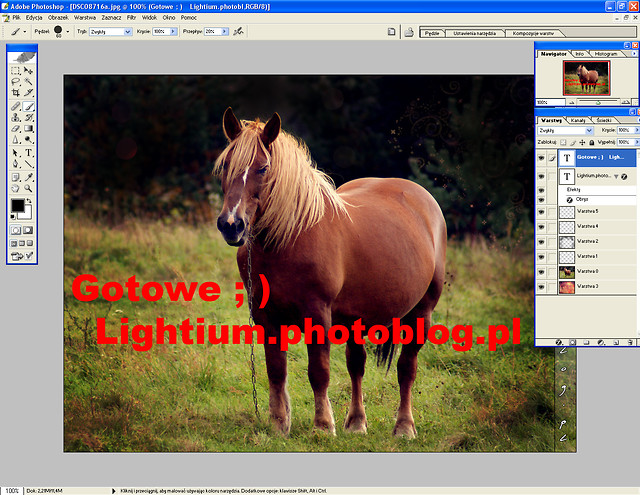The height and width of the screenshot is (495, 640).
Task: Click create new layer icon in Layers panel
Action: (x=616, y=342)
